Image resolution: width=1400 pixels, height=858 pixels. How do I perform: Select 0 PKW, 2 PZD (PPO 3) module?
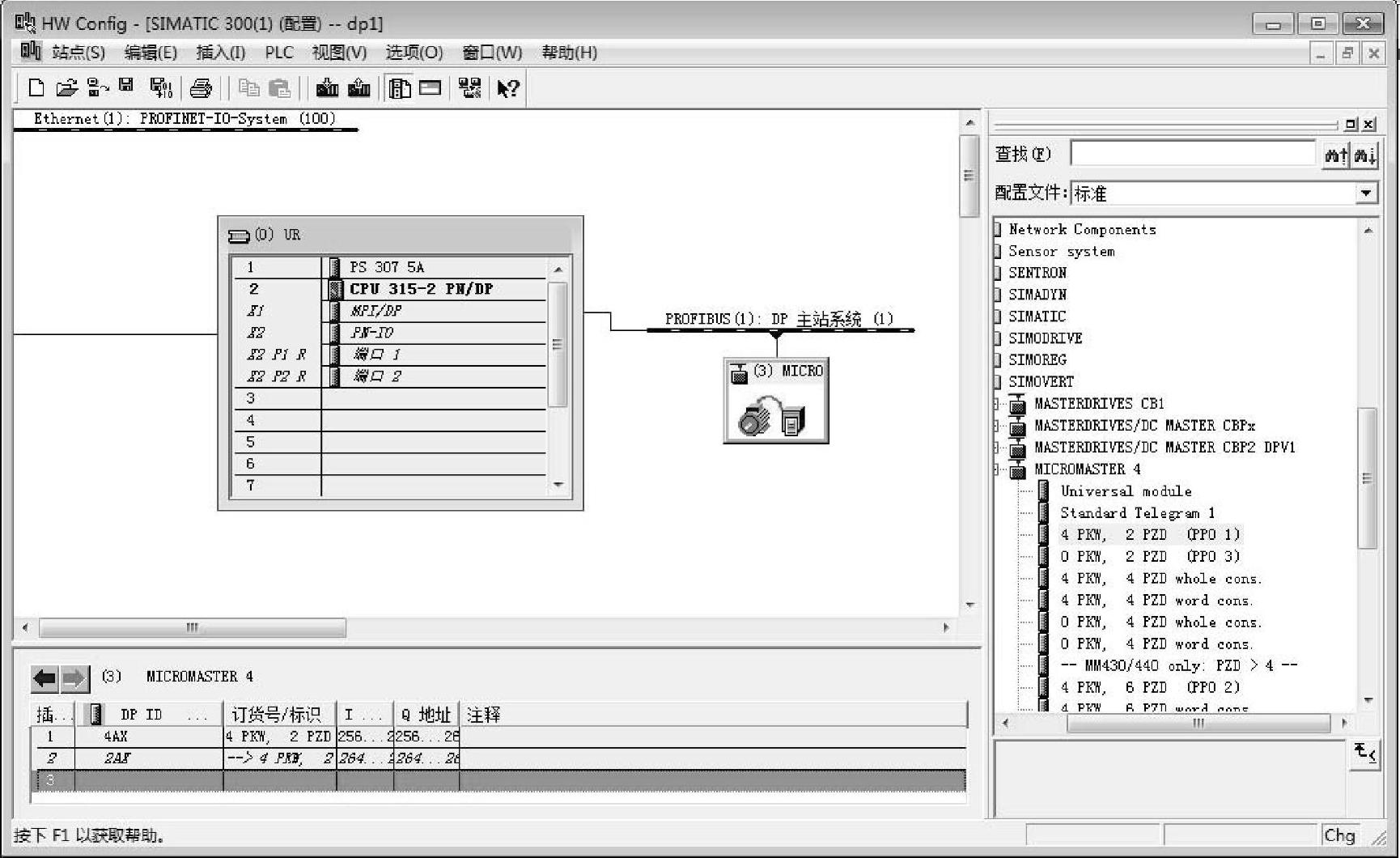tap(1150, 557)
